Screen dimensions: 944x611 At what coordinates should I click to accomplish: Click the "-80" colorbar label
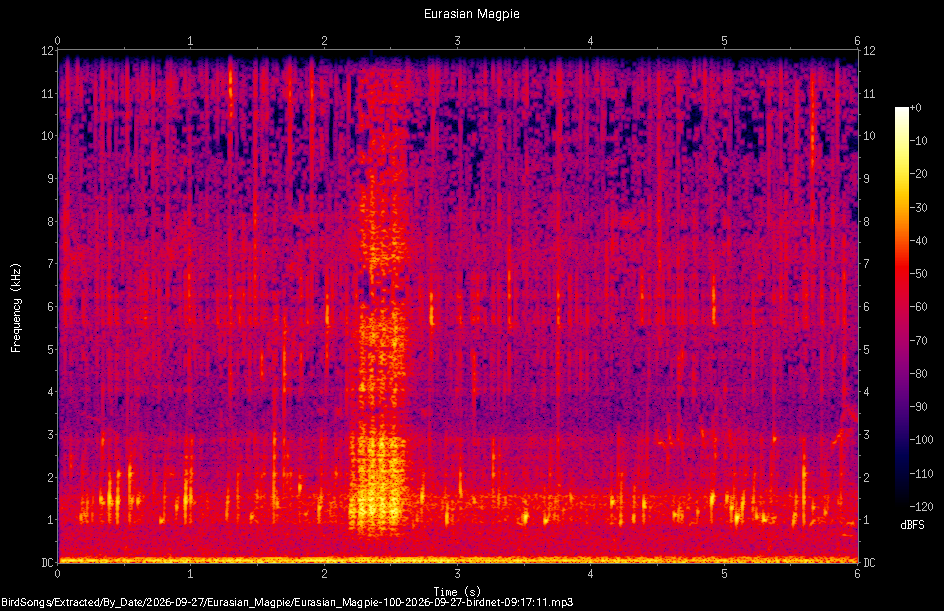pos(918,374)
